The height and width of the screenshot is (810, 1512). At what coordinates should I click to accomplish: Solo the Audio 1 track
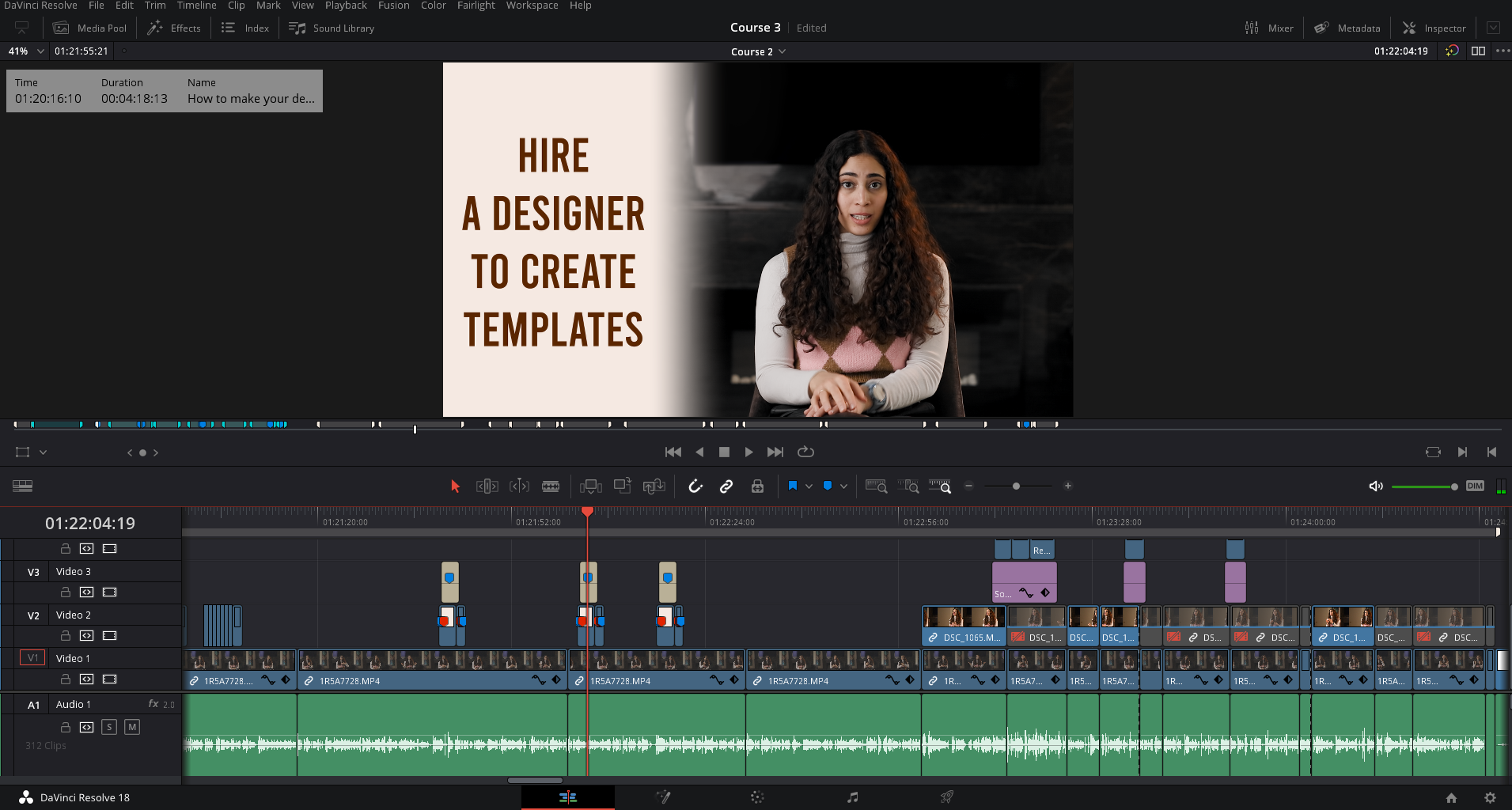(109, 727)
